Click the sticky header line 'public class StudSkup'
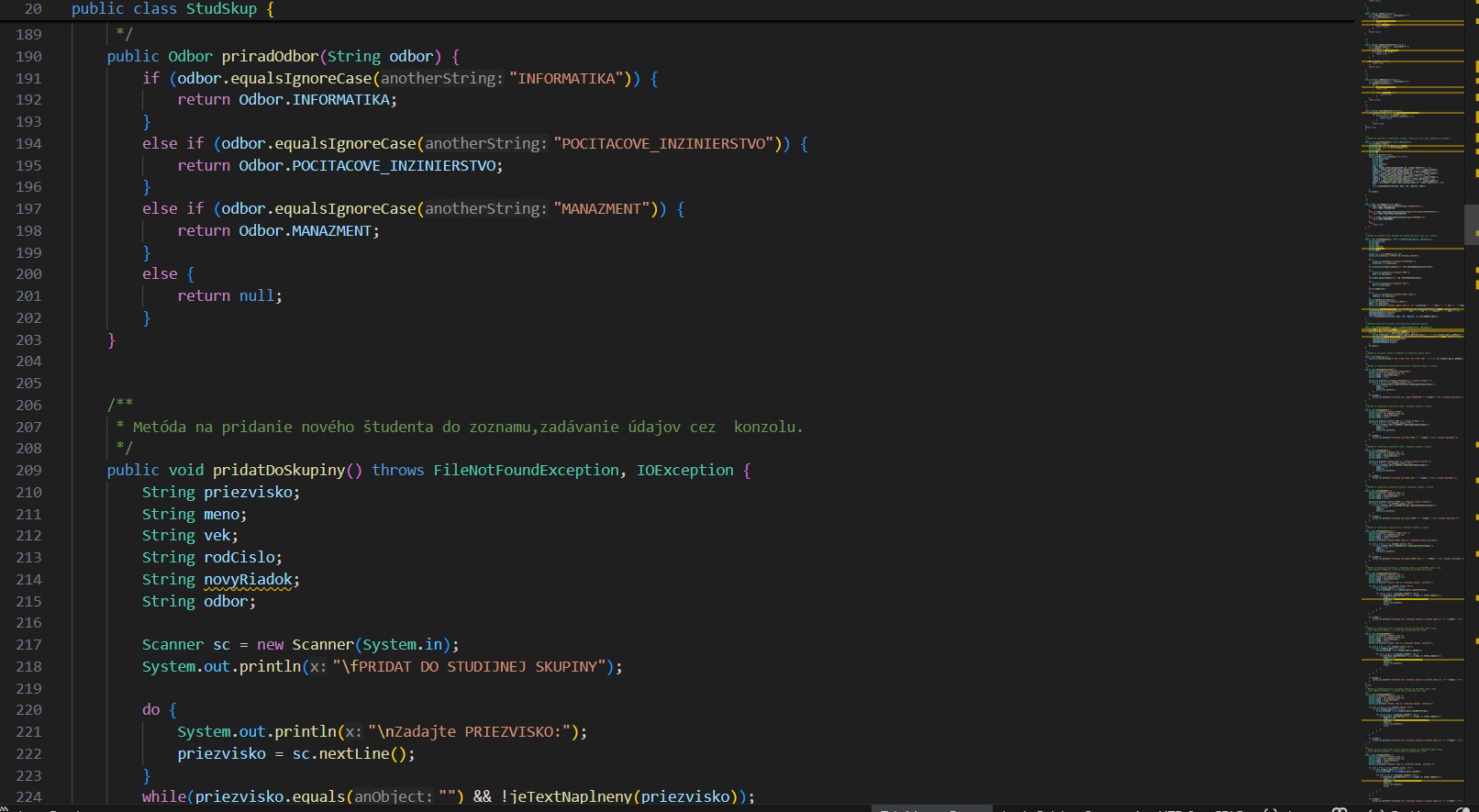The height and width of the screenshot is (812, 1479). (x=172, y=9)
